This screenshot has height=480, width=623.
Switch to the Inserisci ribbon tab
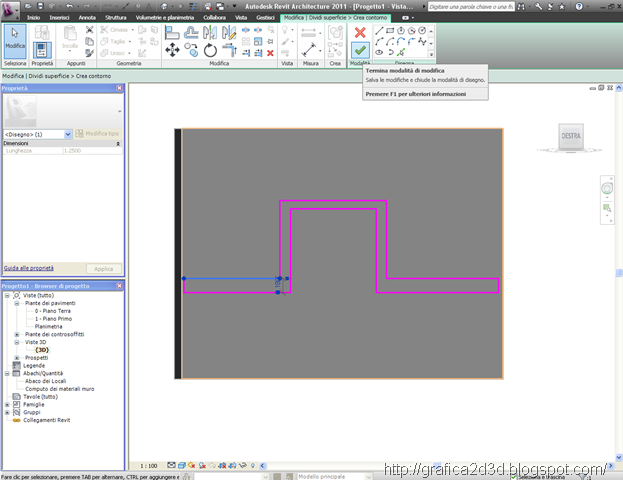(60, 18)
